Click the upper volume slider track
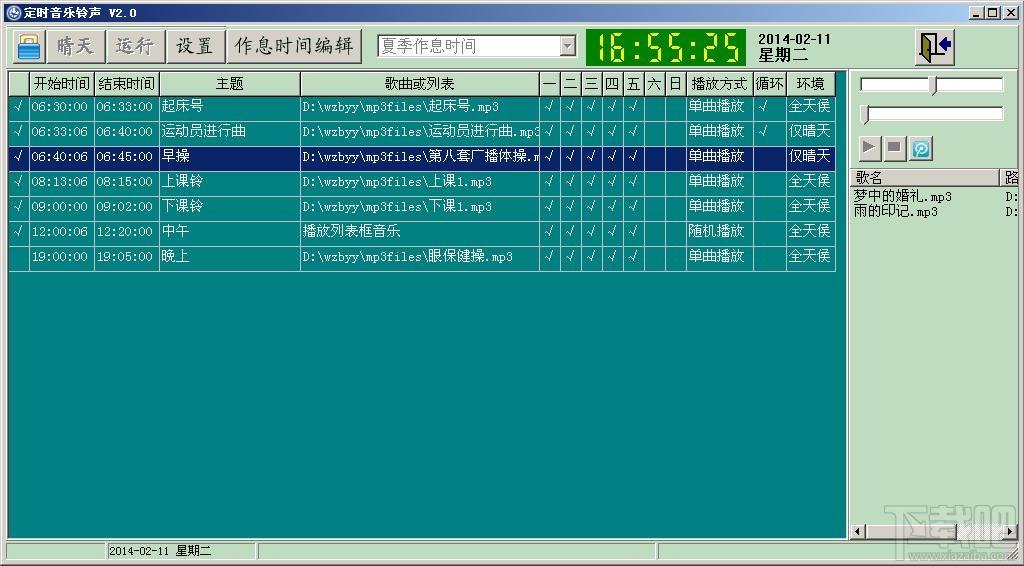Screen dimensions: 1024x566 [x=931, y=85]
